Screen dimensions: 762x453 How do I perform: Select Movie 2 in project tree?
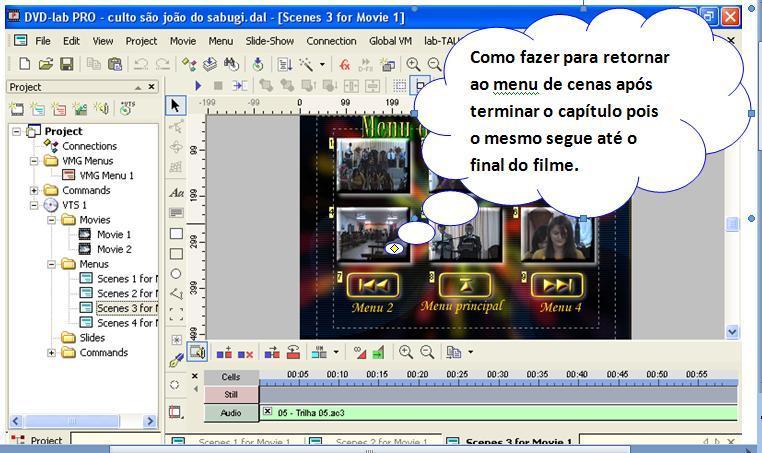pyautogui.click(x=114, y=249)
